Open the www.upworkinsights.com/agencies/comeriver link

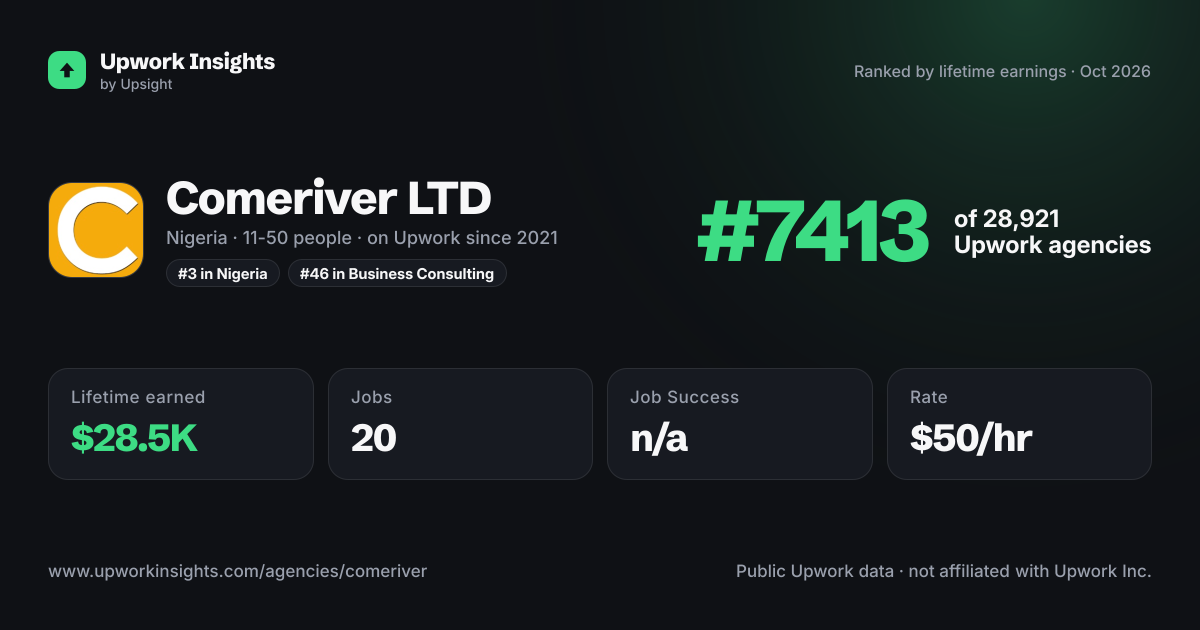click(x=238, y=572)
